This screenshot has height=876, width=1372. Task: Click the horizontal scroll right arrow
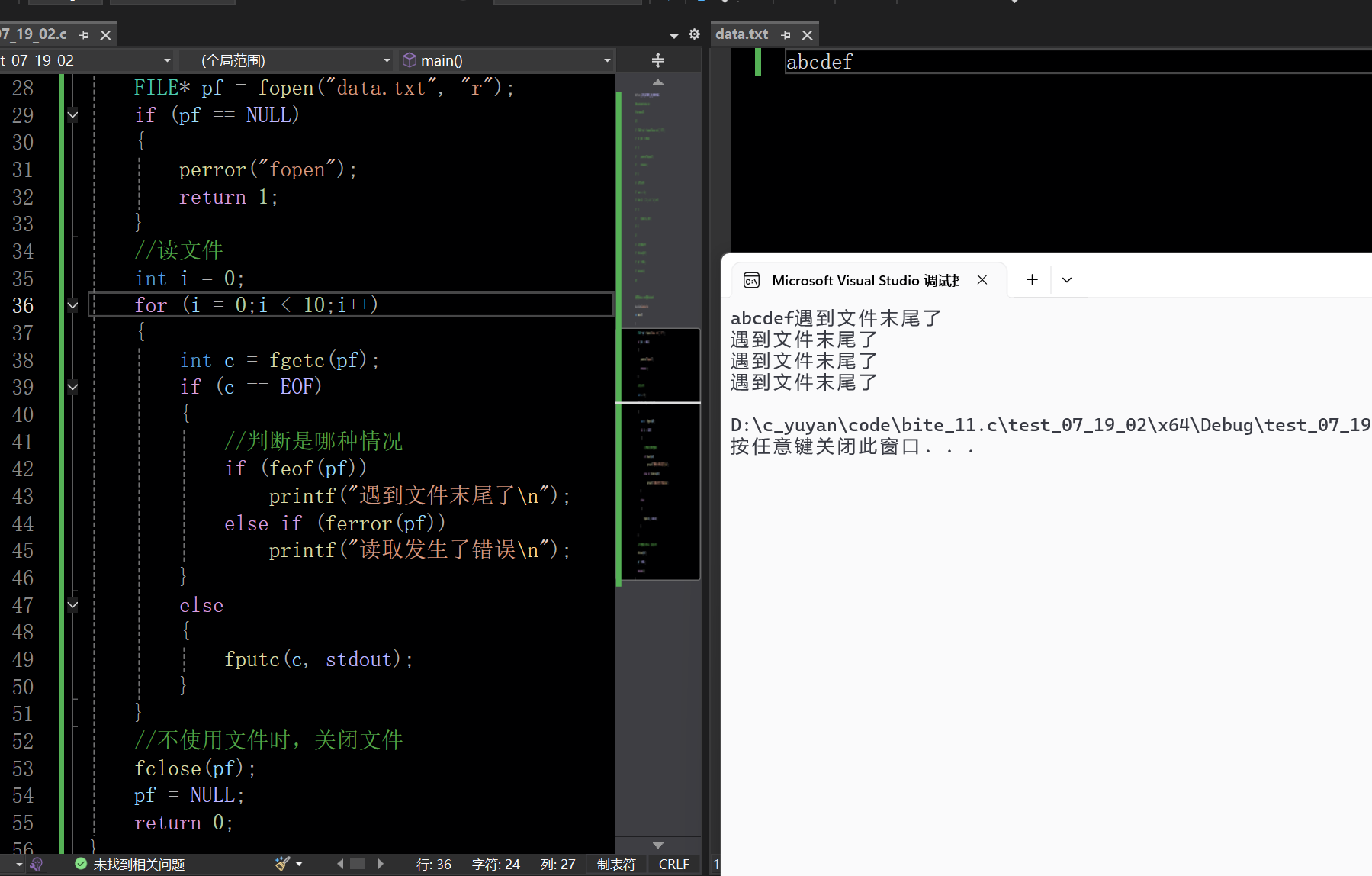point(381,864)
